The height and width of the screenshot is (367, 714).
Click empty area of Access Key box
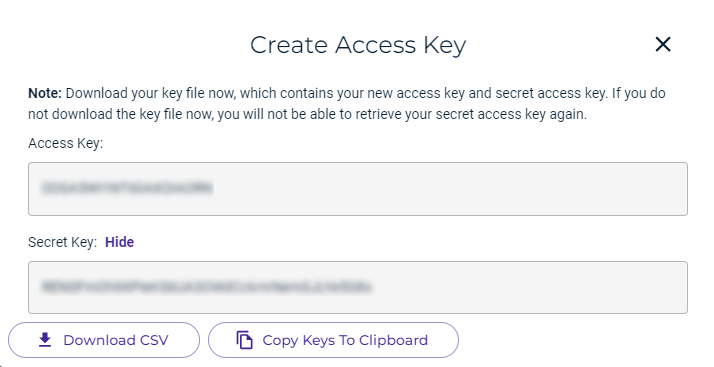tap(451, 189)
